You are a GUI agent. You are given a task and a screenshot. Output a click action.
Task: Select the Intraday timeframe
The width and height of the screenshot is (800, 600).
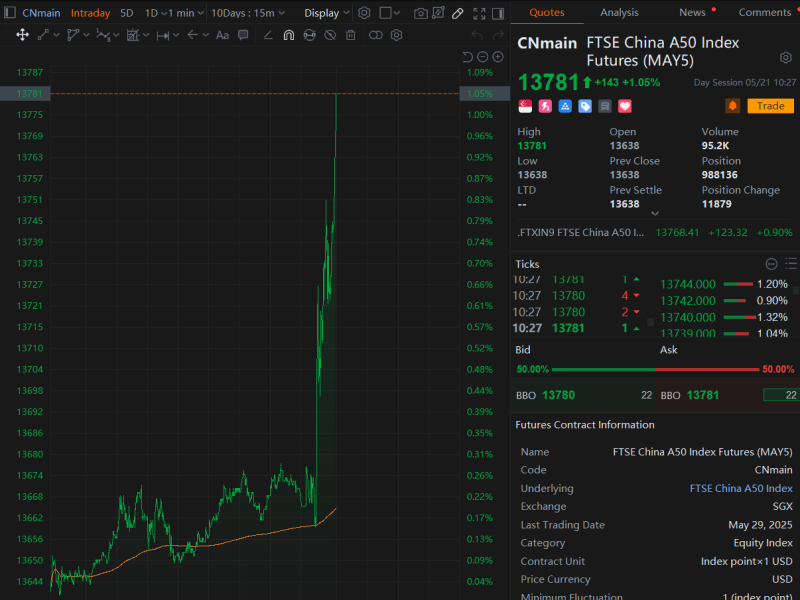(x=90, y=13)
